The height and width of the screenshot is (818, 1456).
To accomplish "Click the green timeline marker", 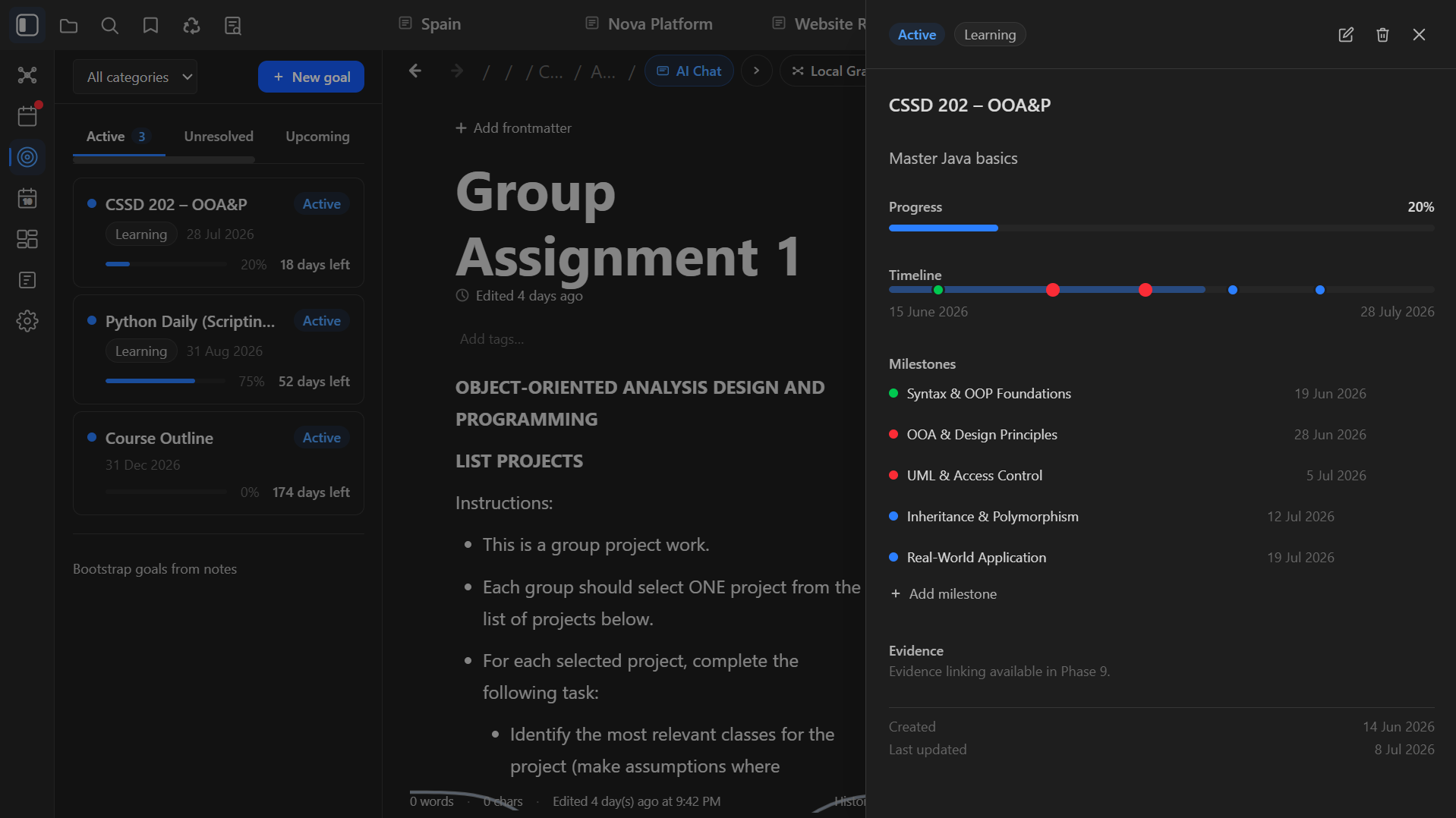I will (938, 290).
